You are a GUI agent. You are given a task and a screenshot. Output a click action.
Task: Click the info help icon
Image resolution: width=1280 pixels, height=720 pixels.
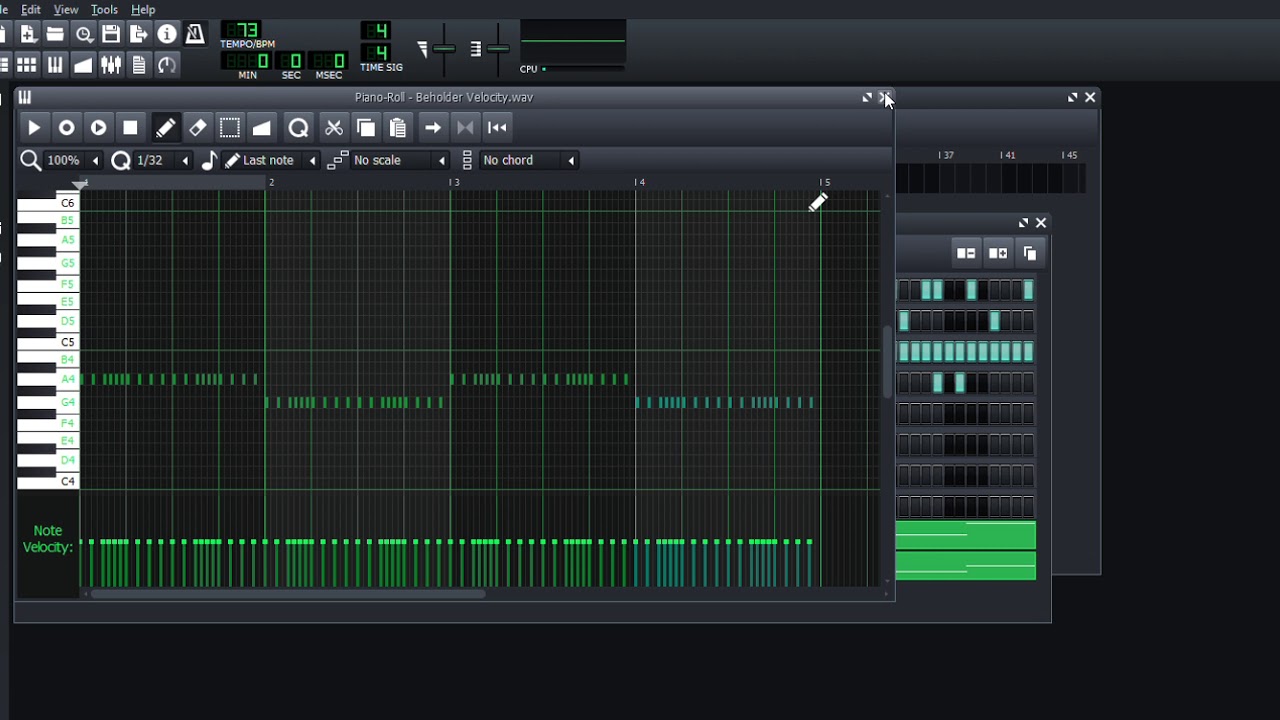167,35
